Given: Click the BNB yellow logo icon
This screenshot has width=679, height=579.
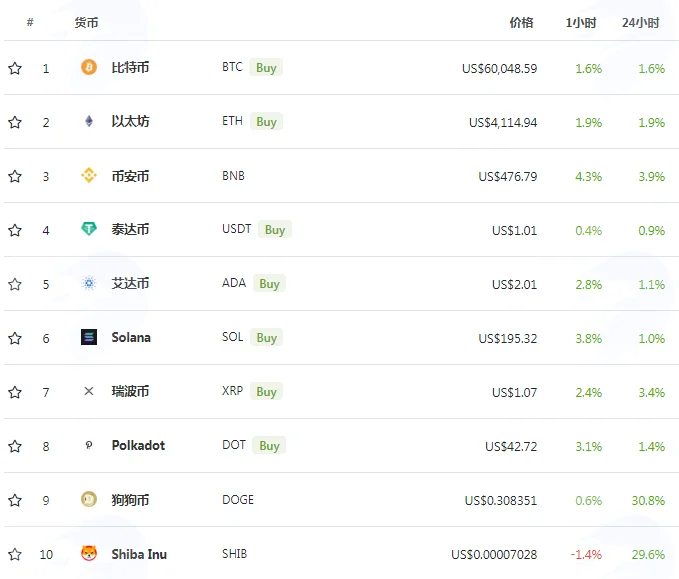Looking at the screenshot, I should pyautogui.click(x=89, y=175).
